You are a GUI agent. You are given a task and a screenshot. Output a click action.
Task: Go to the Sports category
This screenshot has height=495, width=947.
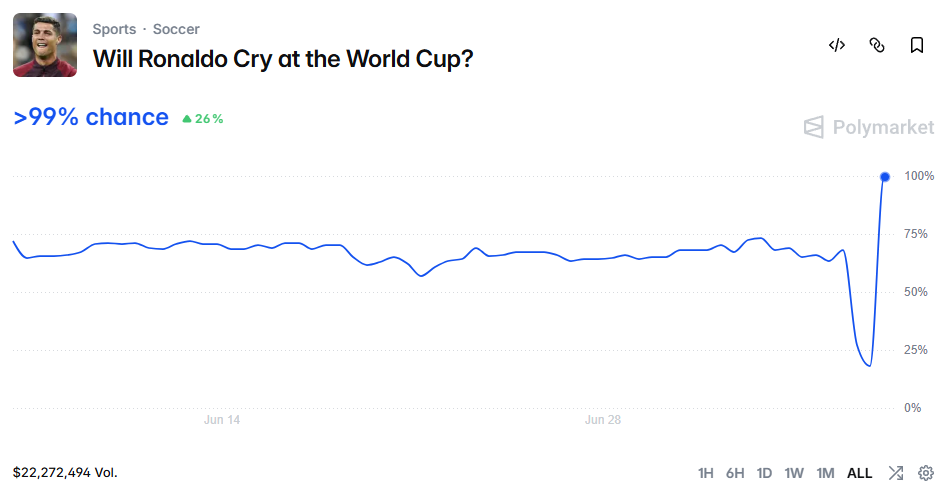click(114, 29)
